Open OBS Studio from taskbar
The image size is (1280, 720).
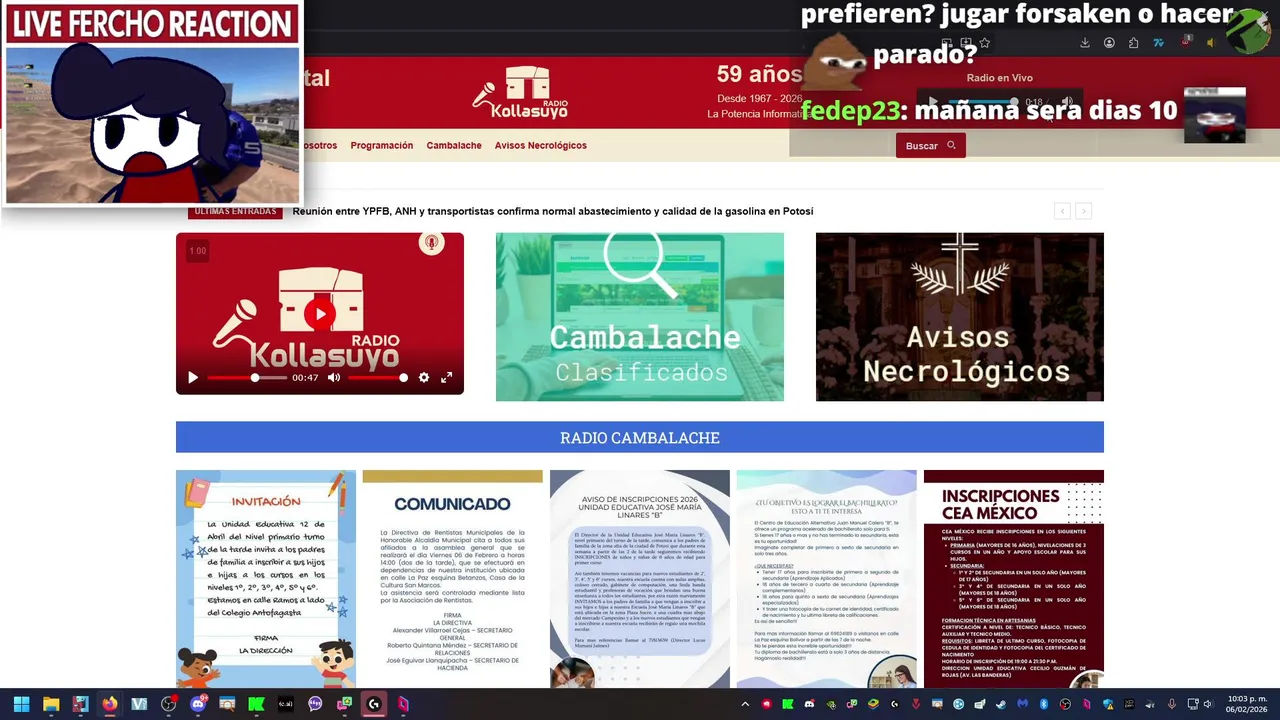tap(169, 704)
